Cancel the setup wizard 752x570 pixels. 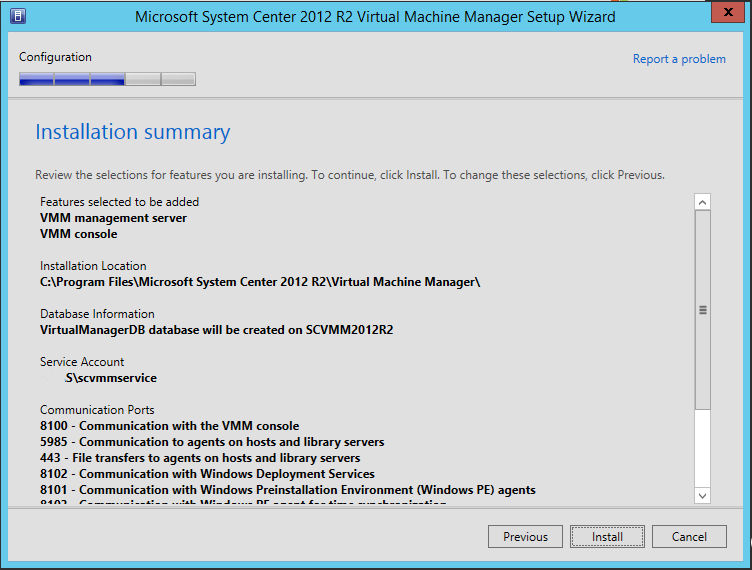pyautogui.click(x=689, y=536)
